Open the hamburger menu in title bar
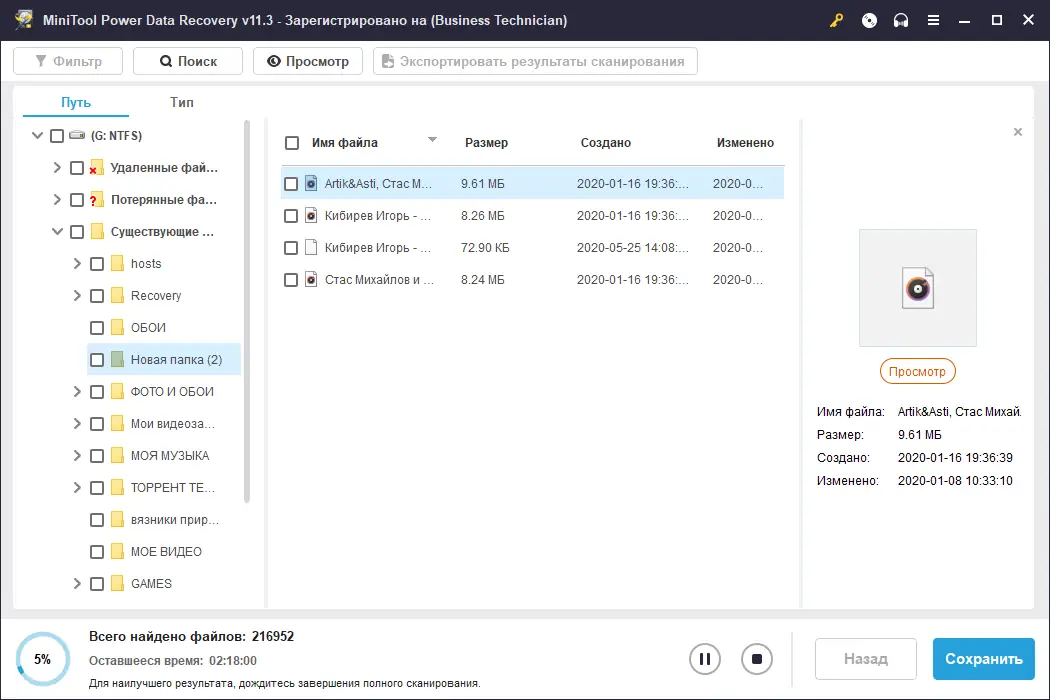This screenshot has width=1050, height=700. 933,20
